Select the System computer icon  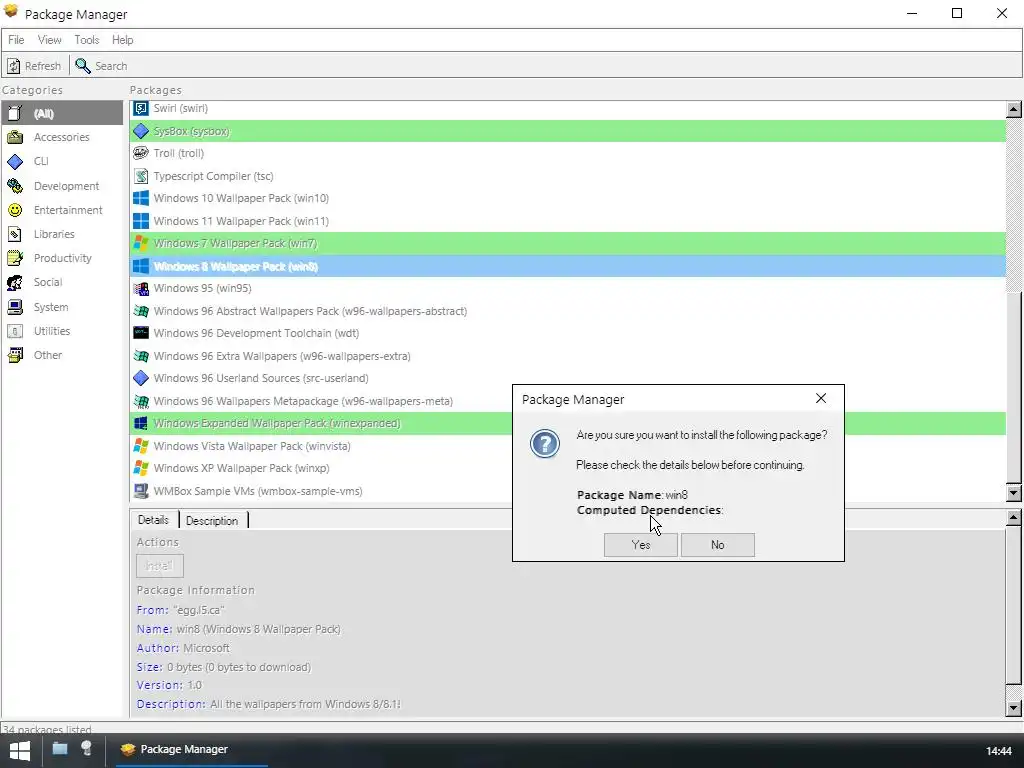(15, 307)
